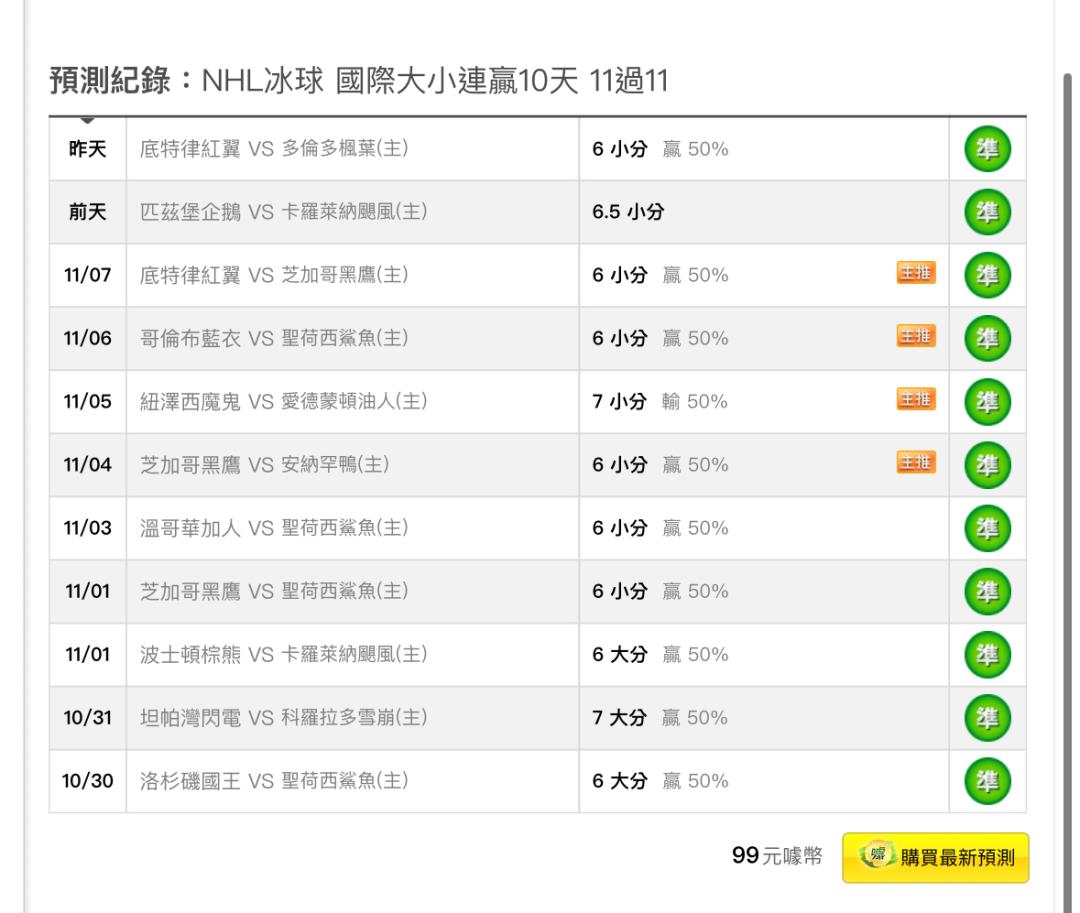Screen dimensions: 1080x913
Task: Click the 準 badge for the 11/06 row
Action: coord(987,339)
